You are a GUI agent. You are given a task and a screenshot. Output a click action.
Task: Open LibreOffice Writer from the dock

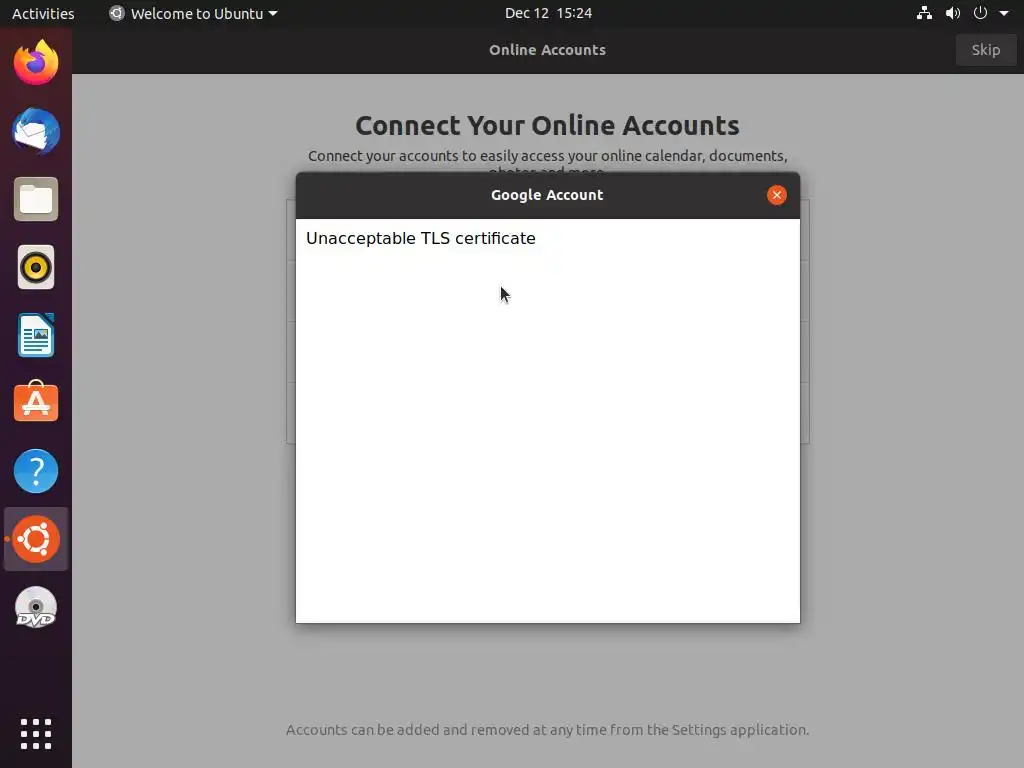tap(36, 335)
